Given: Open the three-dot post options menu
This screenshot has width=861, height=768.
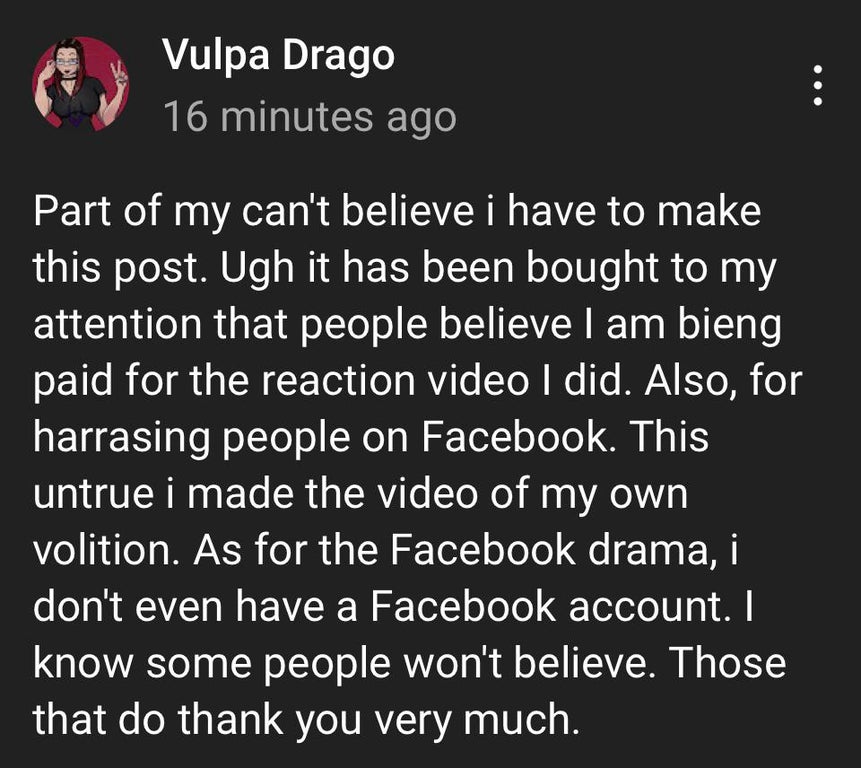Looking at the screenshot, I should [x=818, y=85].
